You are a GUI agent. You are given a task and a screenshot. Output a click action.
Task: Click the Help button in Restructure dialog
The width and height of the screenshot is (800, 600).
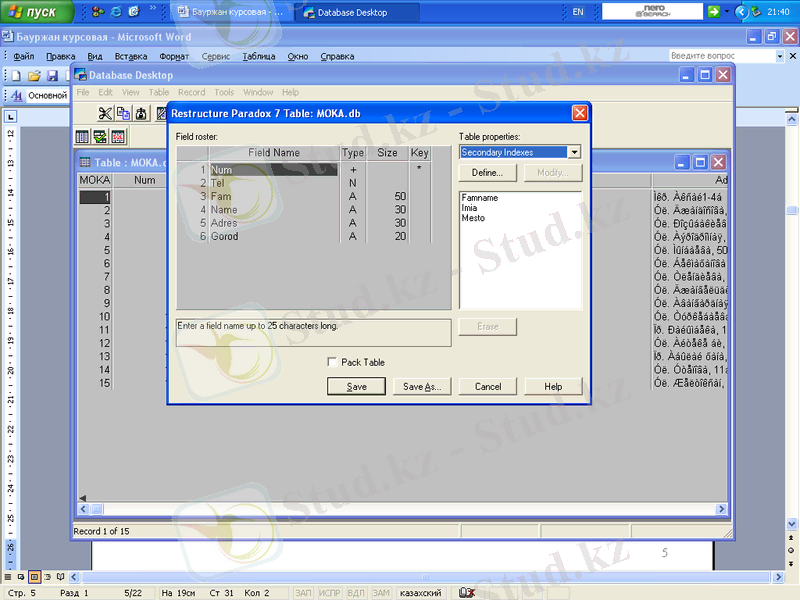tap(553, 386)
